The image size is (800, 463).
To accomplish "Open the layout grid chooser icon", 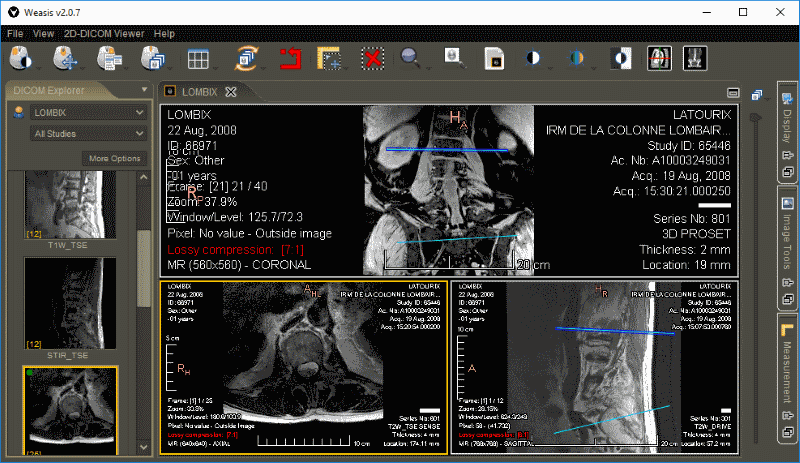I will [x=198, y=59].
